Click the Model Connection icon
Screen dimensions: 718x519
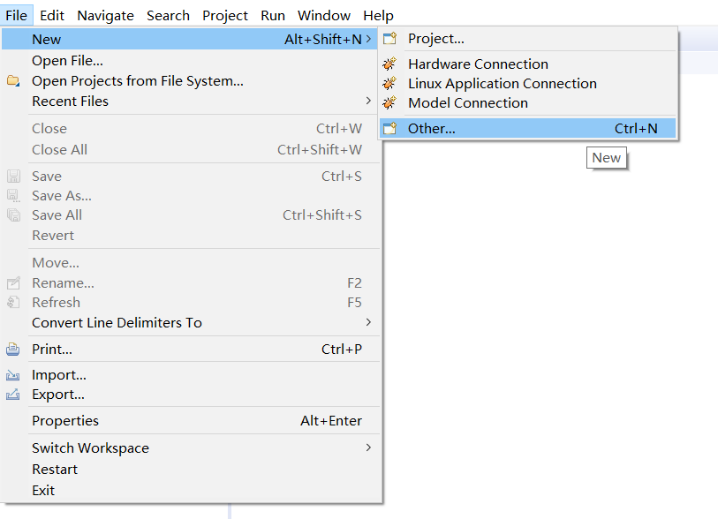click(x=390, y=103)
